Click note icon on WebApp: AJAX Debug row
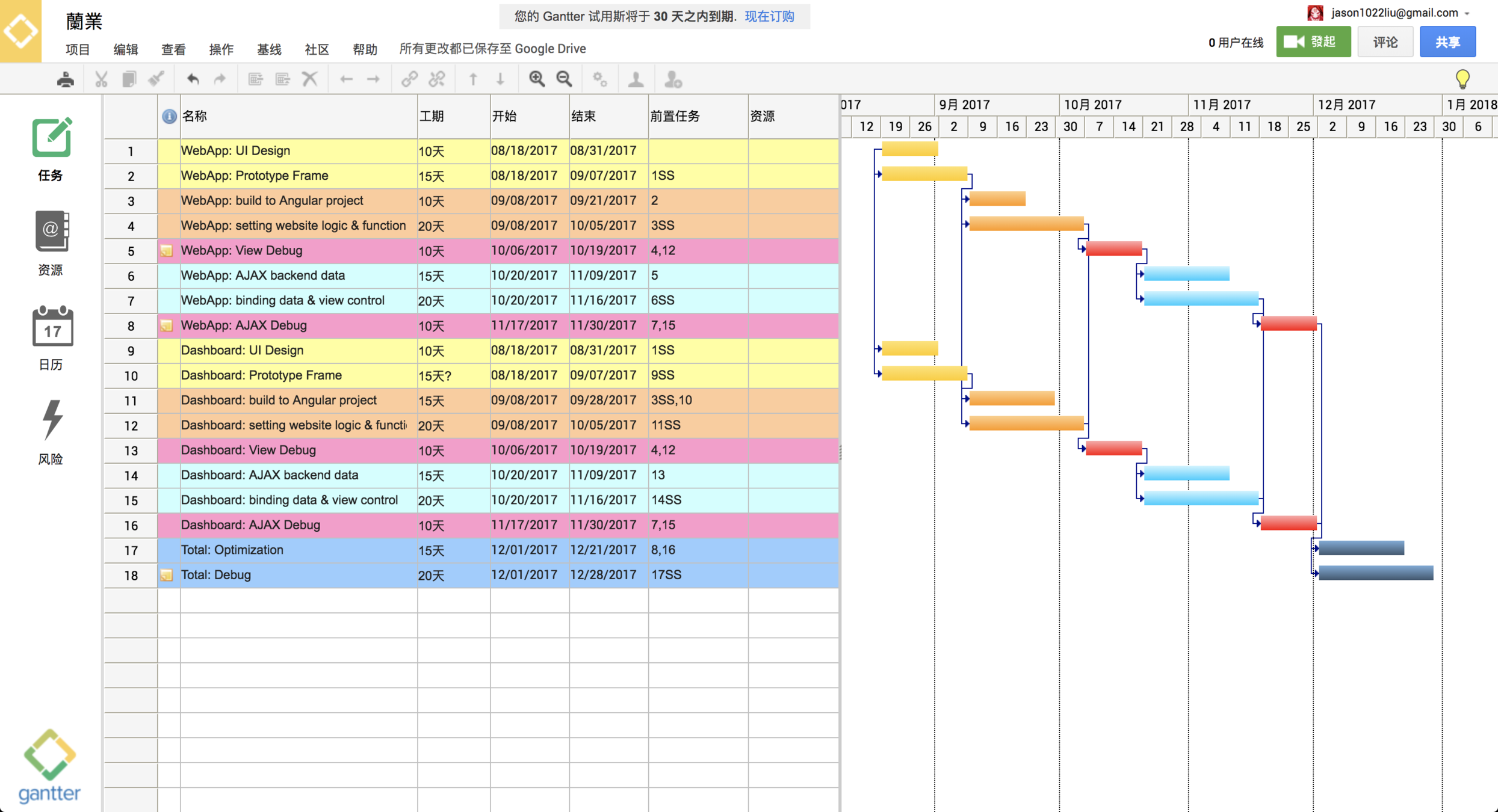 click(x=167, y=325)
